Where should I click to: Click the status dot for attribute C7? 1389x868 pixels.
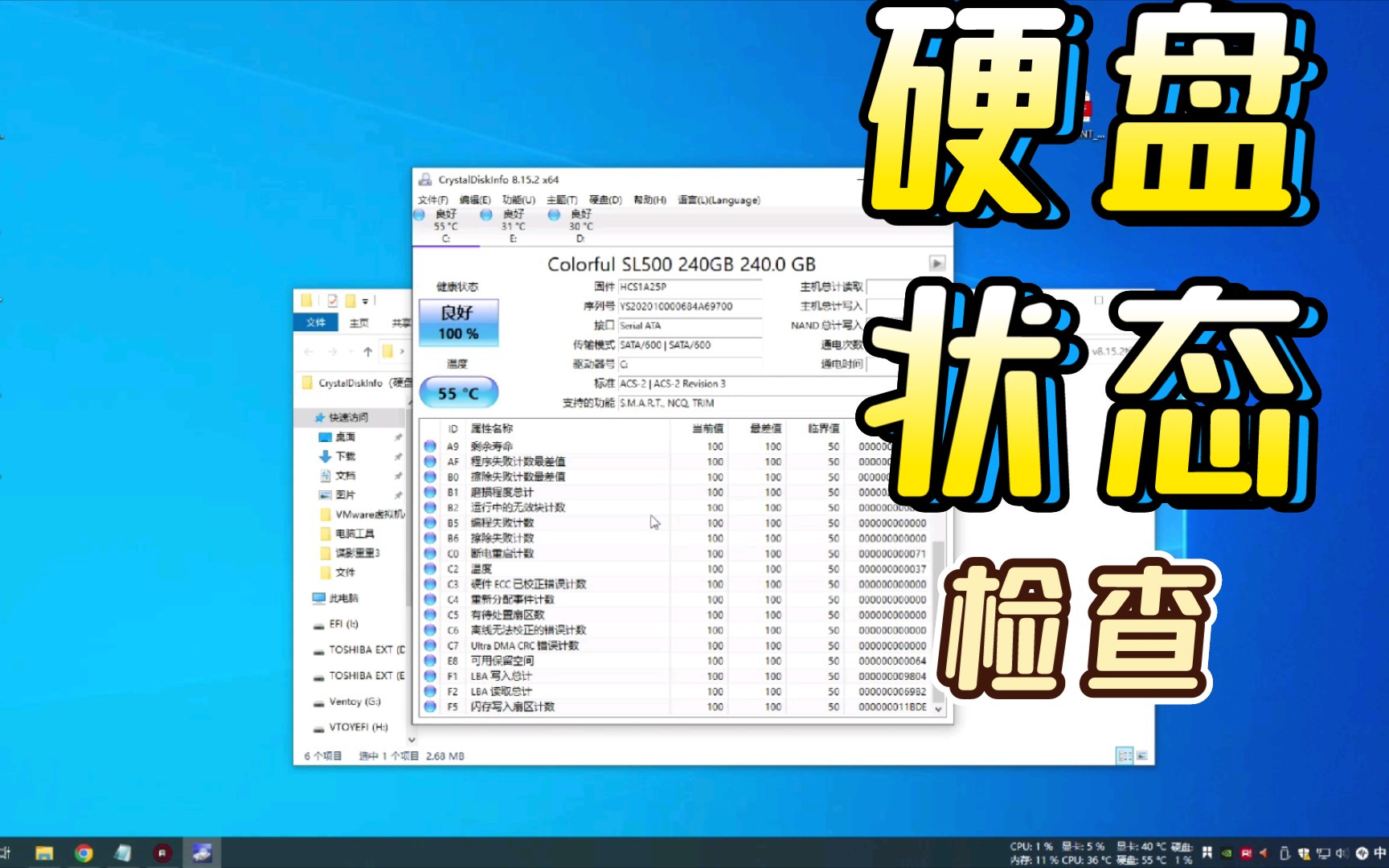coord(430,645)
